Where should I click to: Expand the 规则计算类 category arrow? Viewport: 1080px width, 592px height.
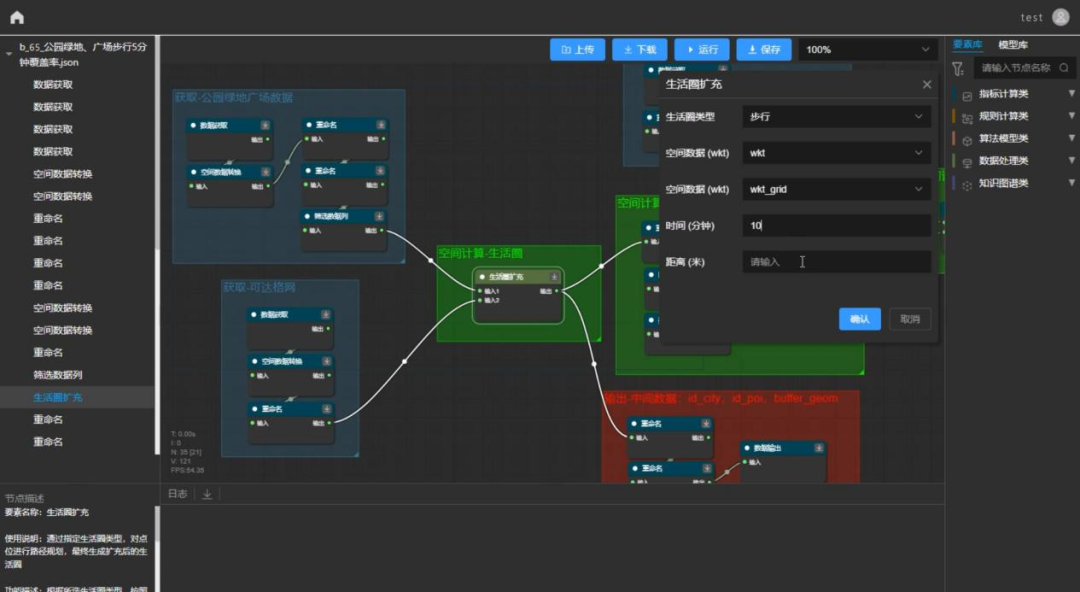click(x=1072, y=116)
